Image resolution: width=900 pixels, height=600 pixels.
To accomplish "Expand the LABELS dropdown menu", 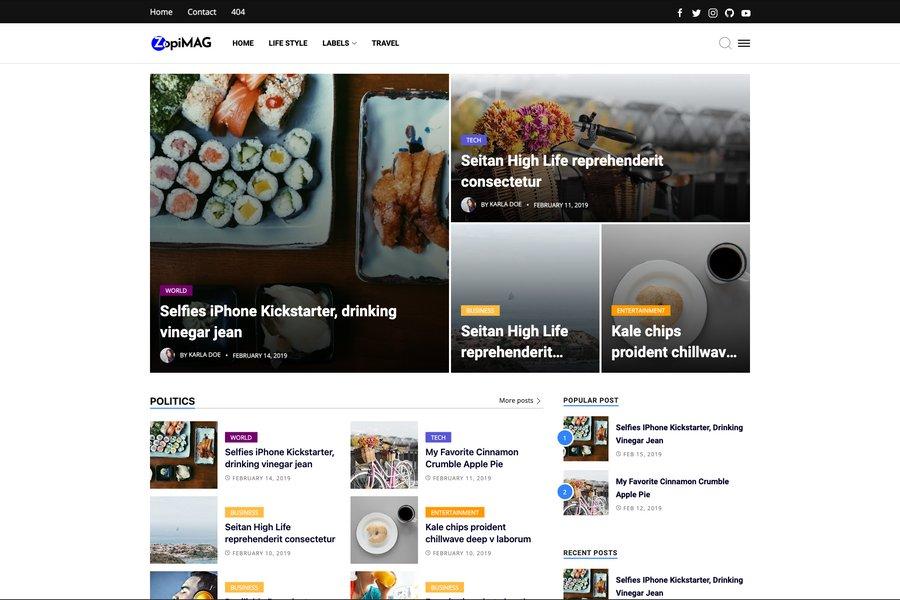I will [335, 42].
